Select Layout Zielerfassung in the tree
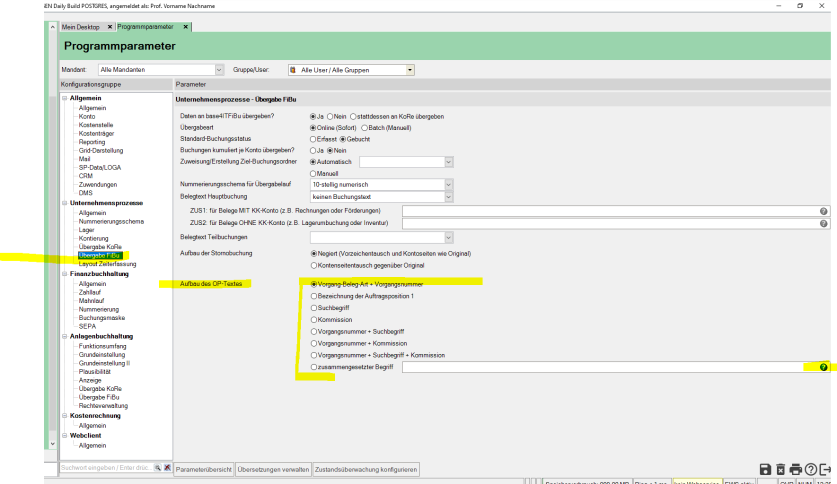Viewport: 837px width, 484px height. [107, 264]
